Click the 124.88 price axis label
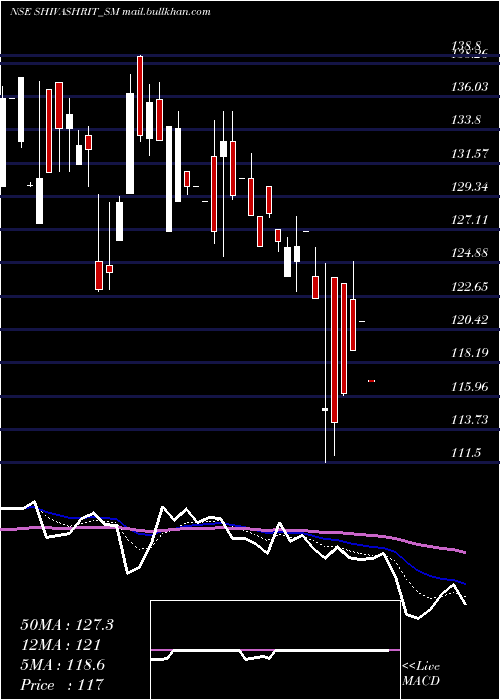 [x=470, y=253]
